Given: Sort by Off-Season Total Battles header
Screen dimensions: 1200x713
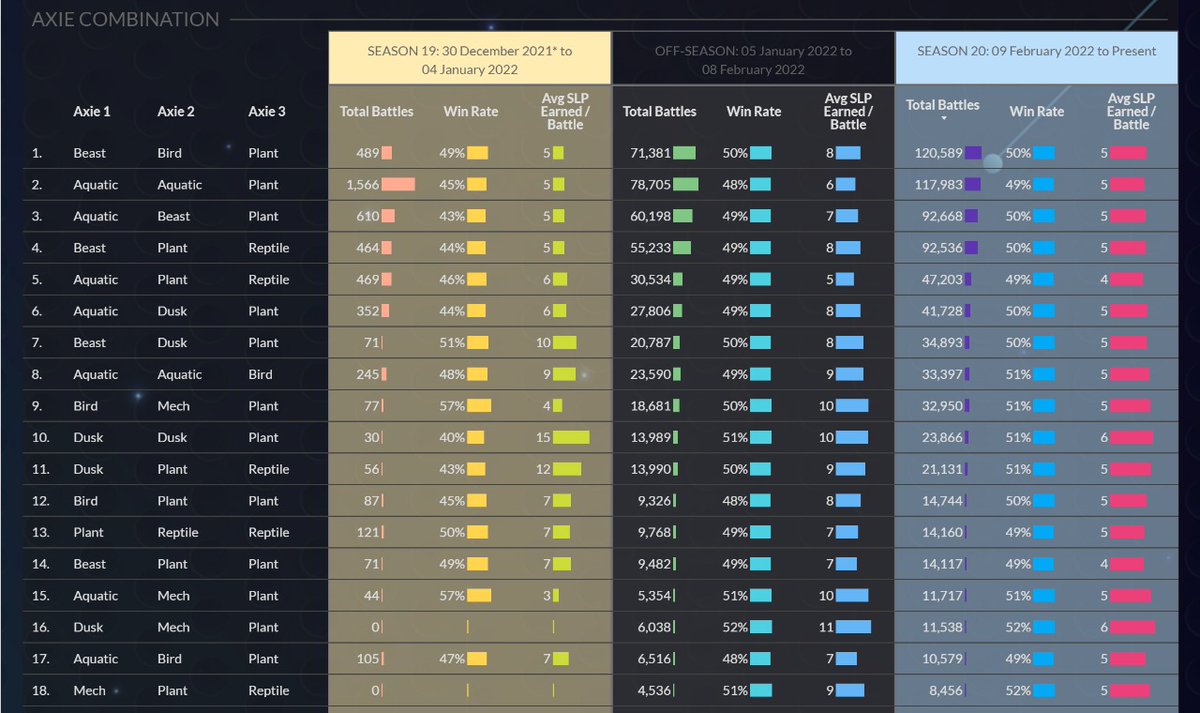Looking at the screenshot, I should coord(660,111).
